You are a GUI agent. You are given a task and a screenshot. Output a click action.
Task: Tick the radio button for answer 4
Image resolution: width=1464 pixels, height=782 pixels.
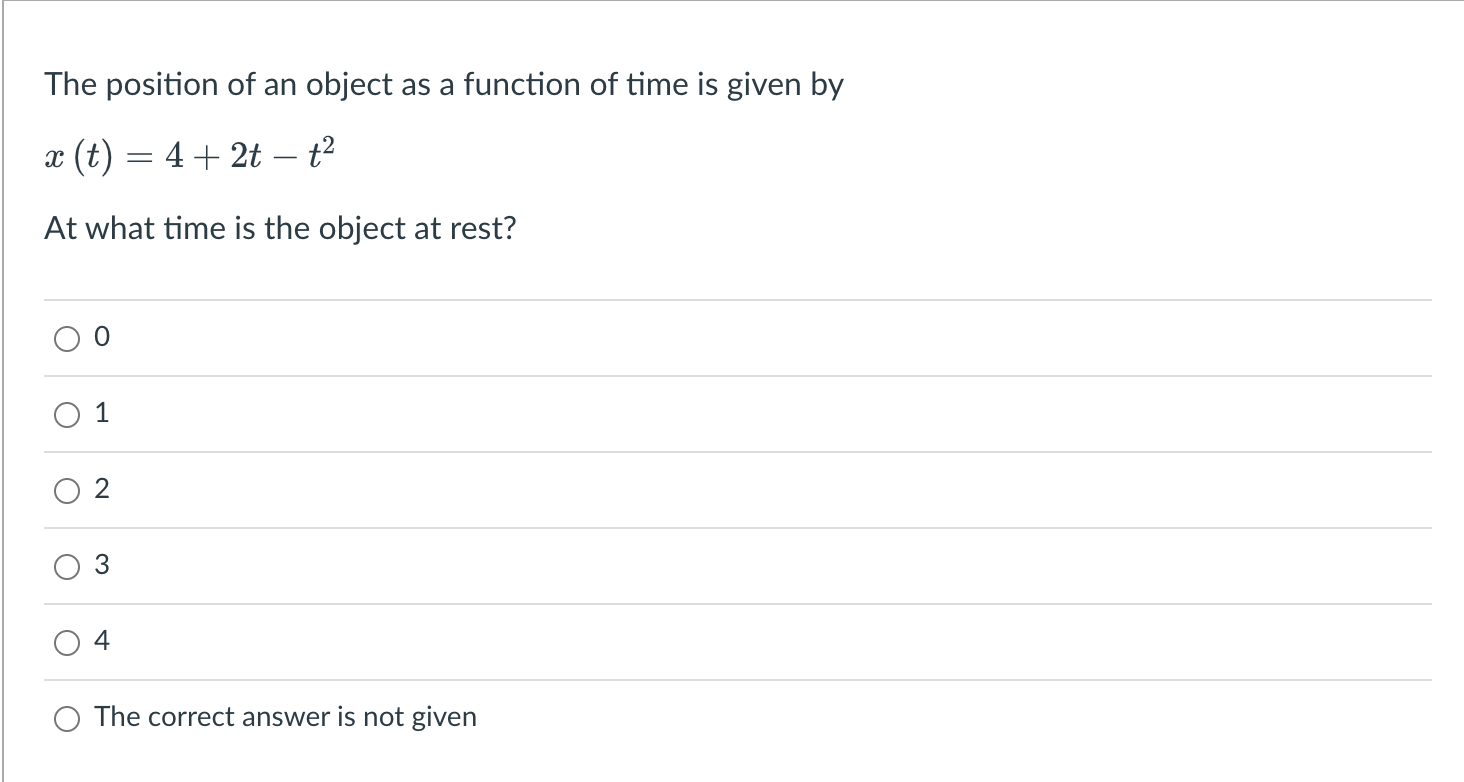click(x=67, y=643)
